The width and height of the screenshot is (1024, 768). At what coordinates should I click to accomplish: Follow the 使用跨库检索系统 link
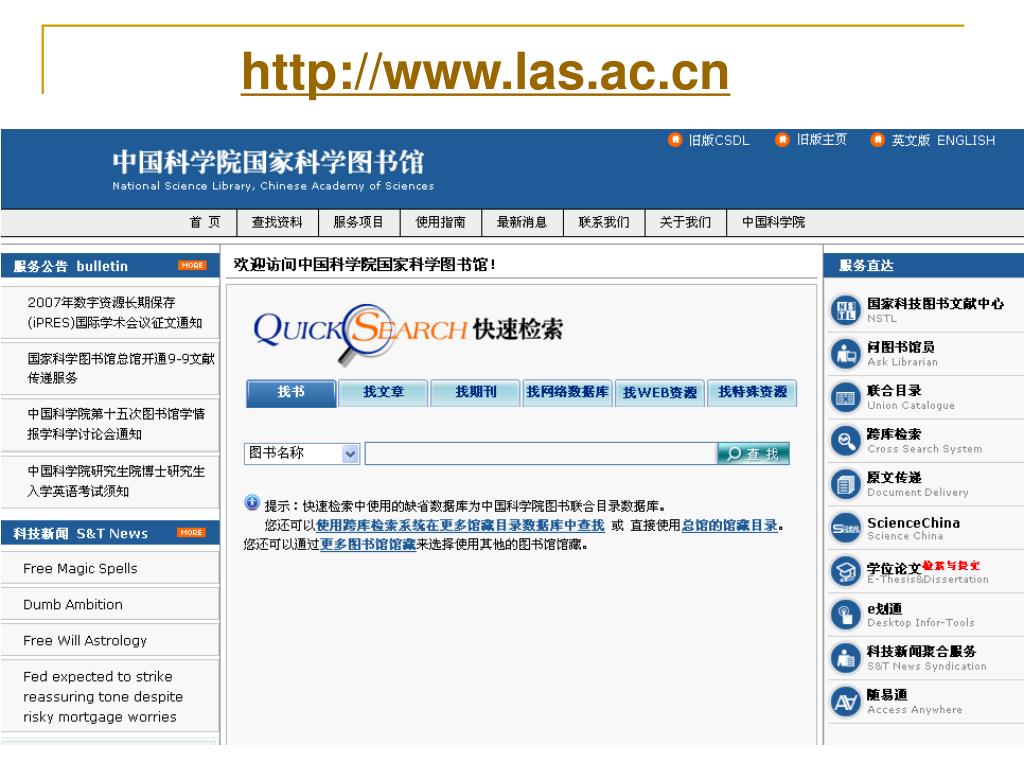point(460,525)
